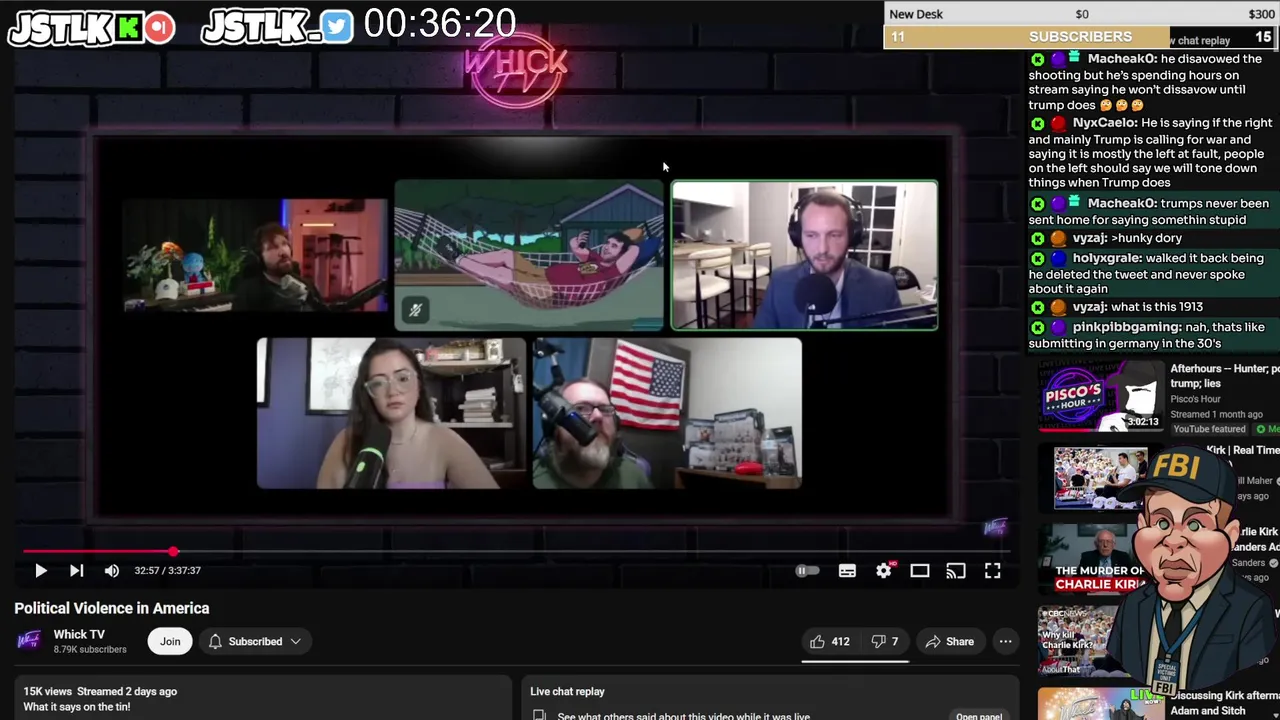This screenshot has width=1280, height=720.
Task: Share the video
Action: point(949,641)
